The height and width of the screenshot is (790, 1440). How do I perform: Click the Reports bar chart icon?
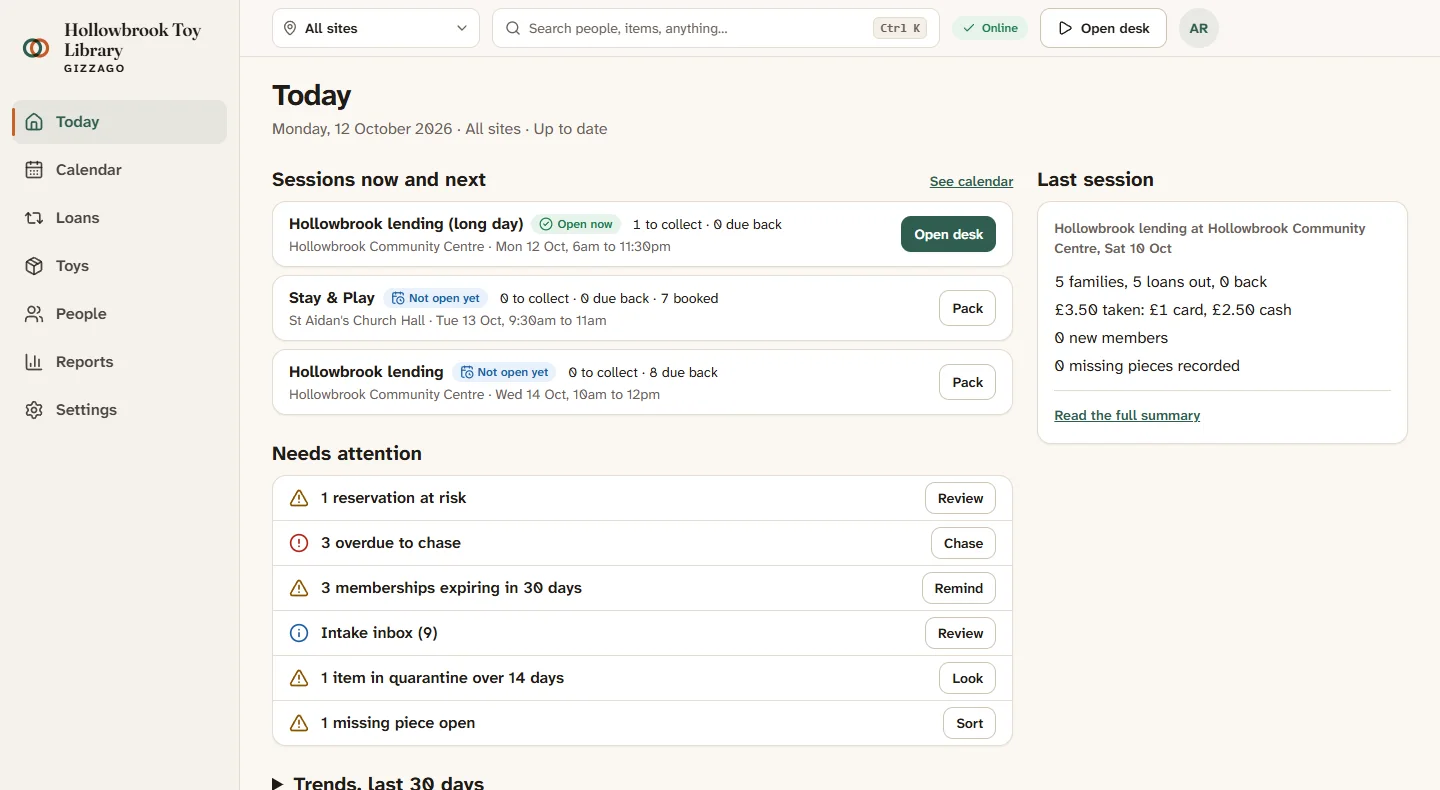click(x=34, y=362)
